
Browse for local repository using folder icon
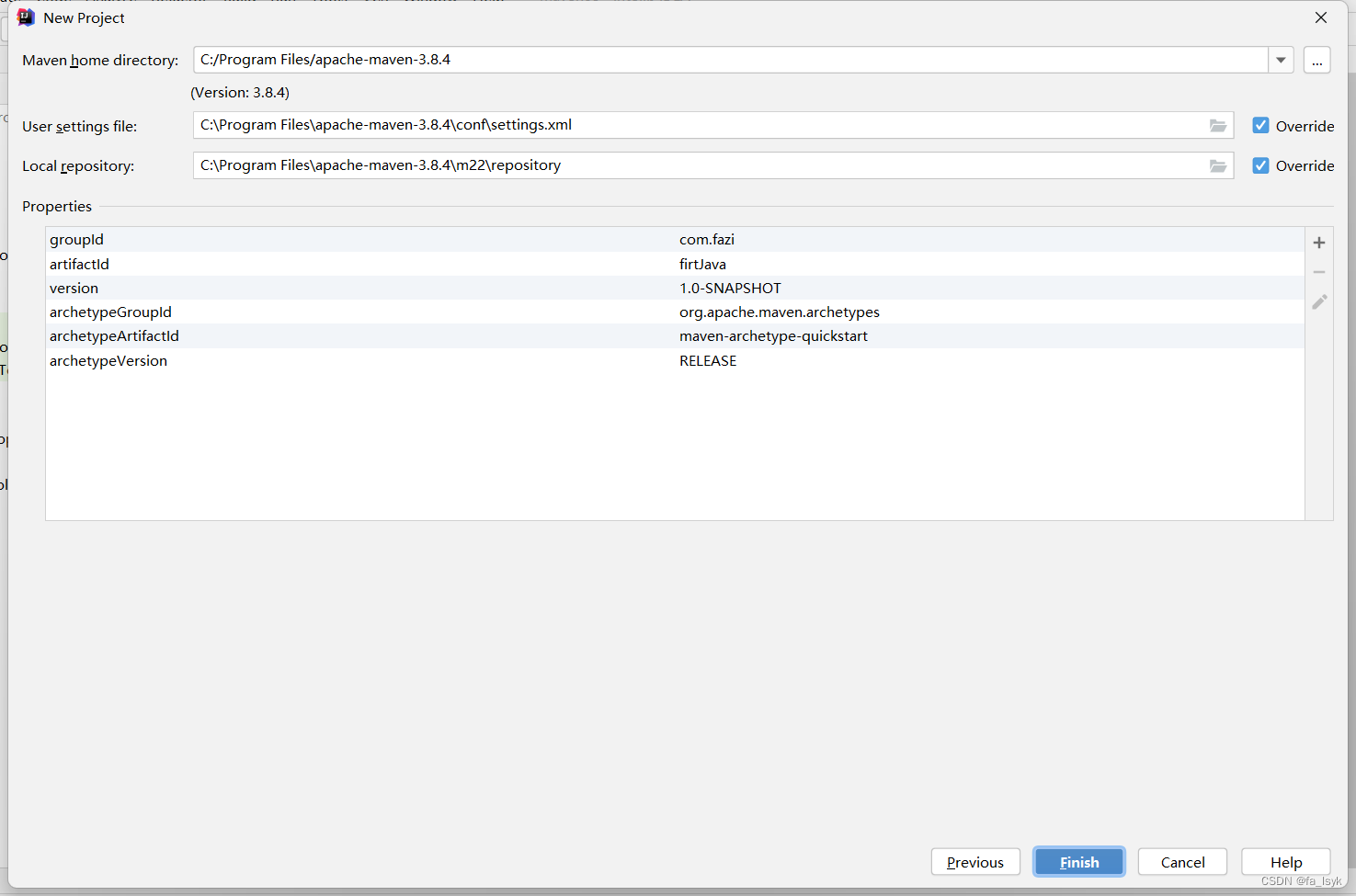pyautogui.click(x=1218, y=165)
